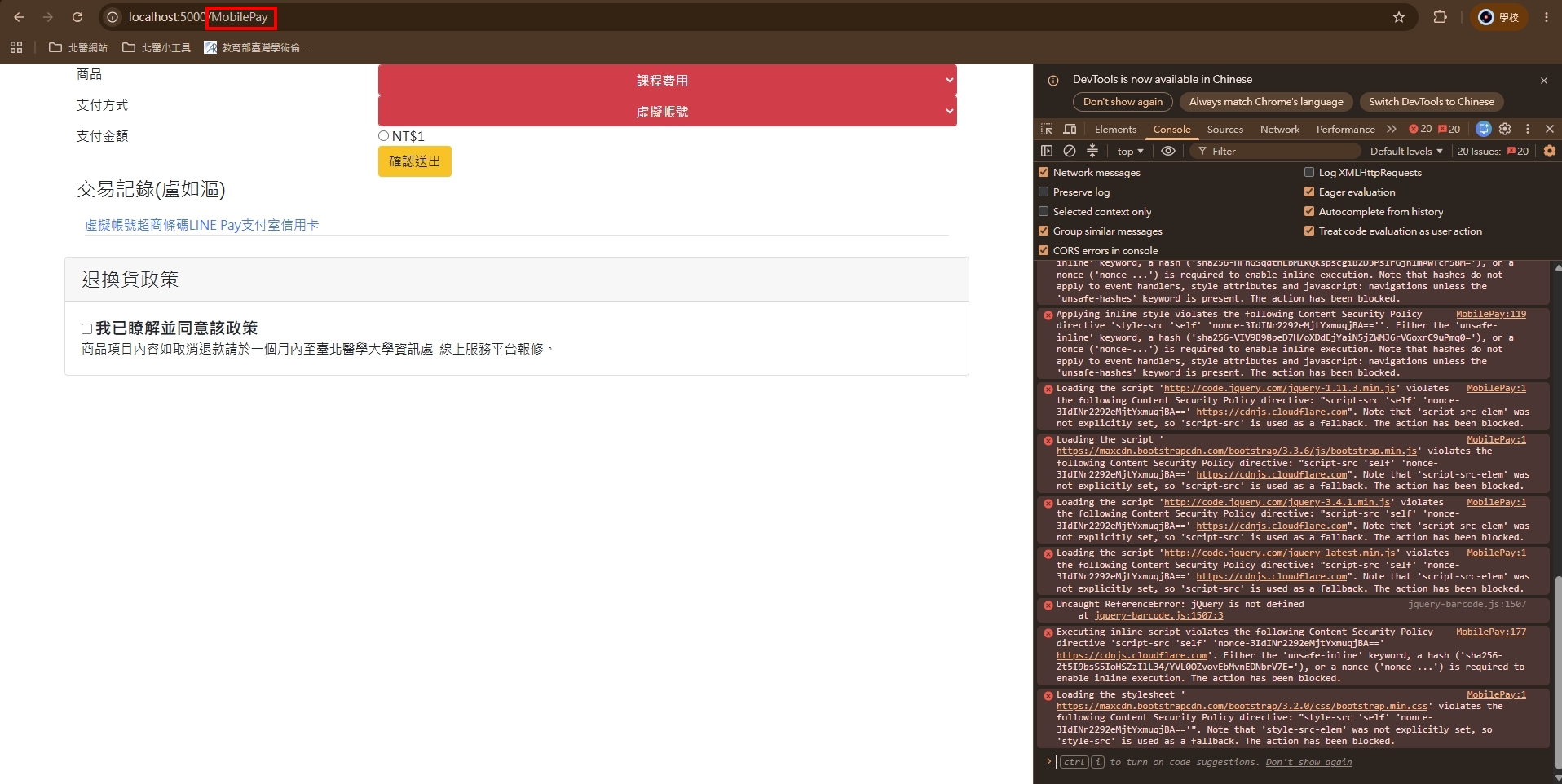Open jquery-barcode.js:1507:3 stack link
This screenshot has height=784, width=1562.
[x=1158, y=615]
